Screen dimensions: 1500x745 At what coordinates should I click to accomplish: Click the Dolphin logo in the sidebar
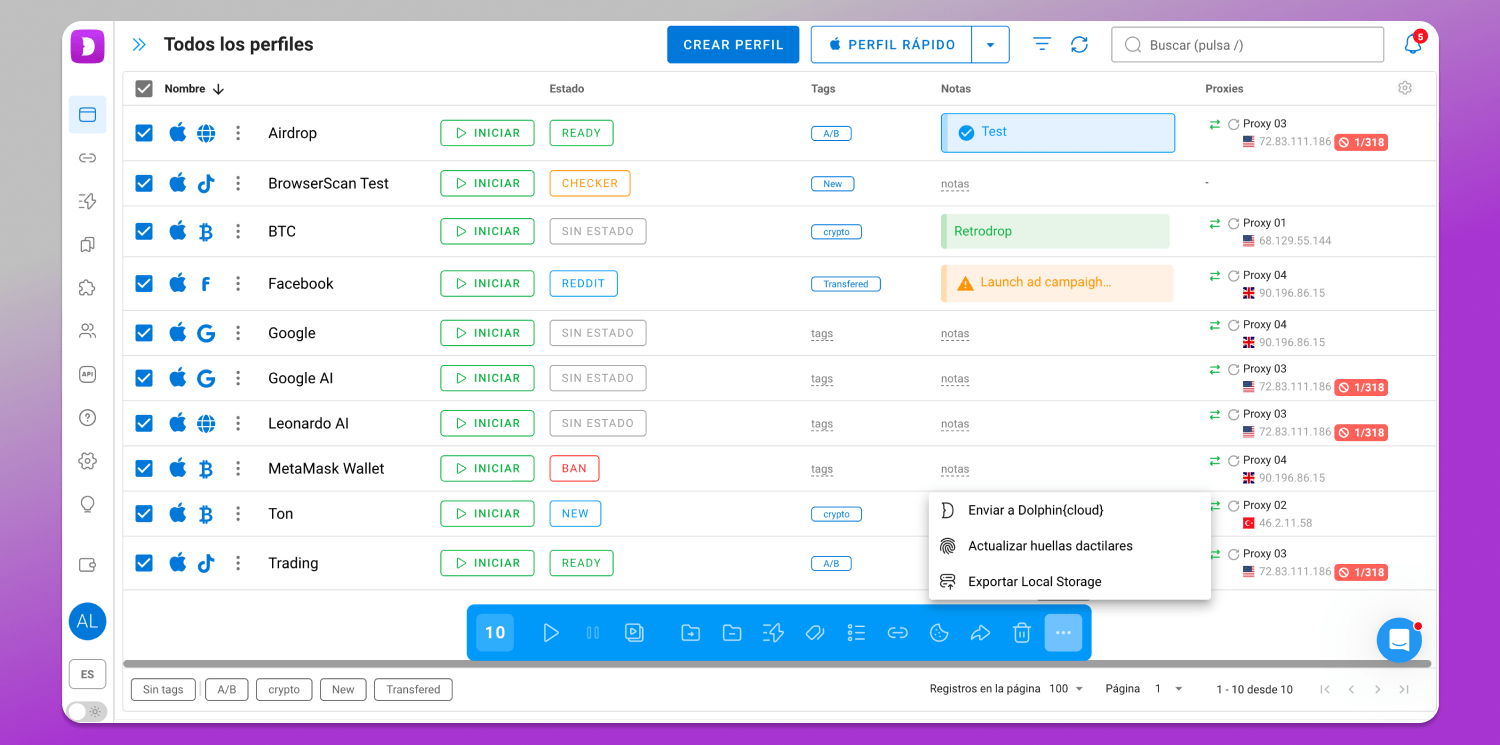[87, 46]
